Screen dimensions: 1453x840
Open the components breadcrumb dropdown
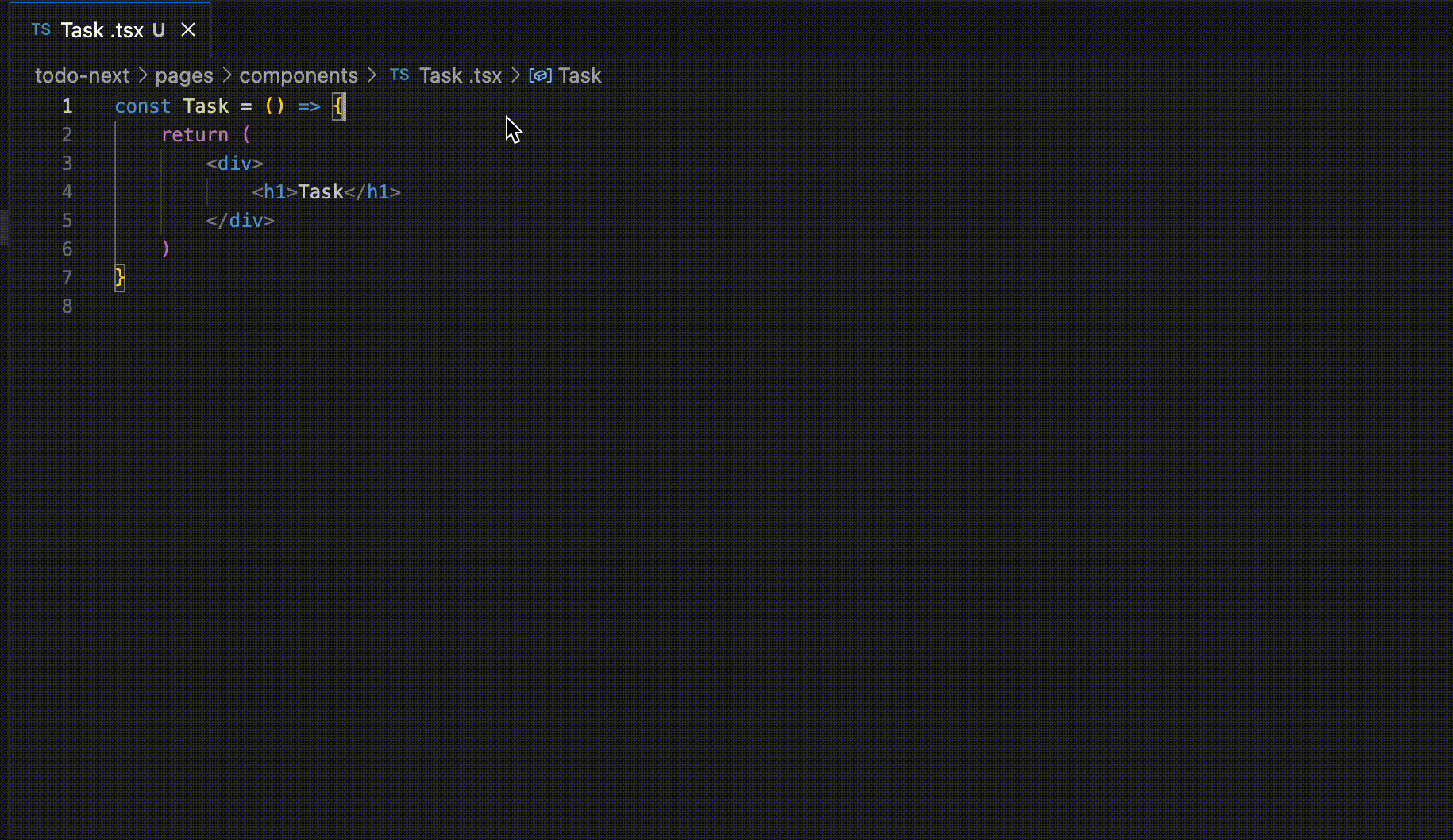coord(299,75)
